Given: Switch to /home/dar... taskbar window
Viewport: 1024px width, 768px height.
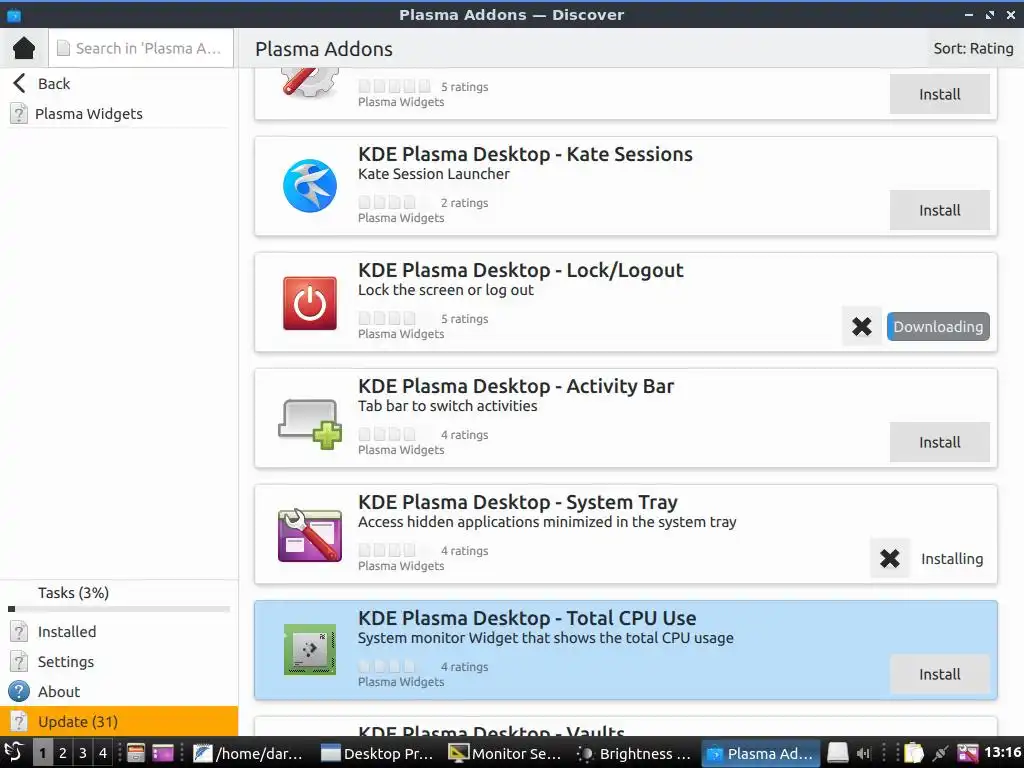Looking at the screenshot, I should [249, 753].
